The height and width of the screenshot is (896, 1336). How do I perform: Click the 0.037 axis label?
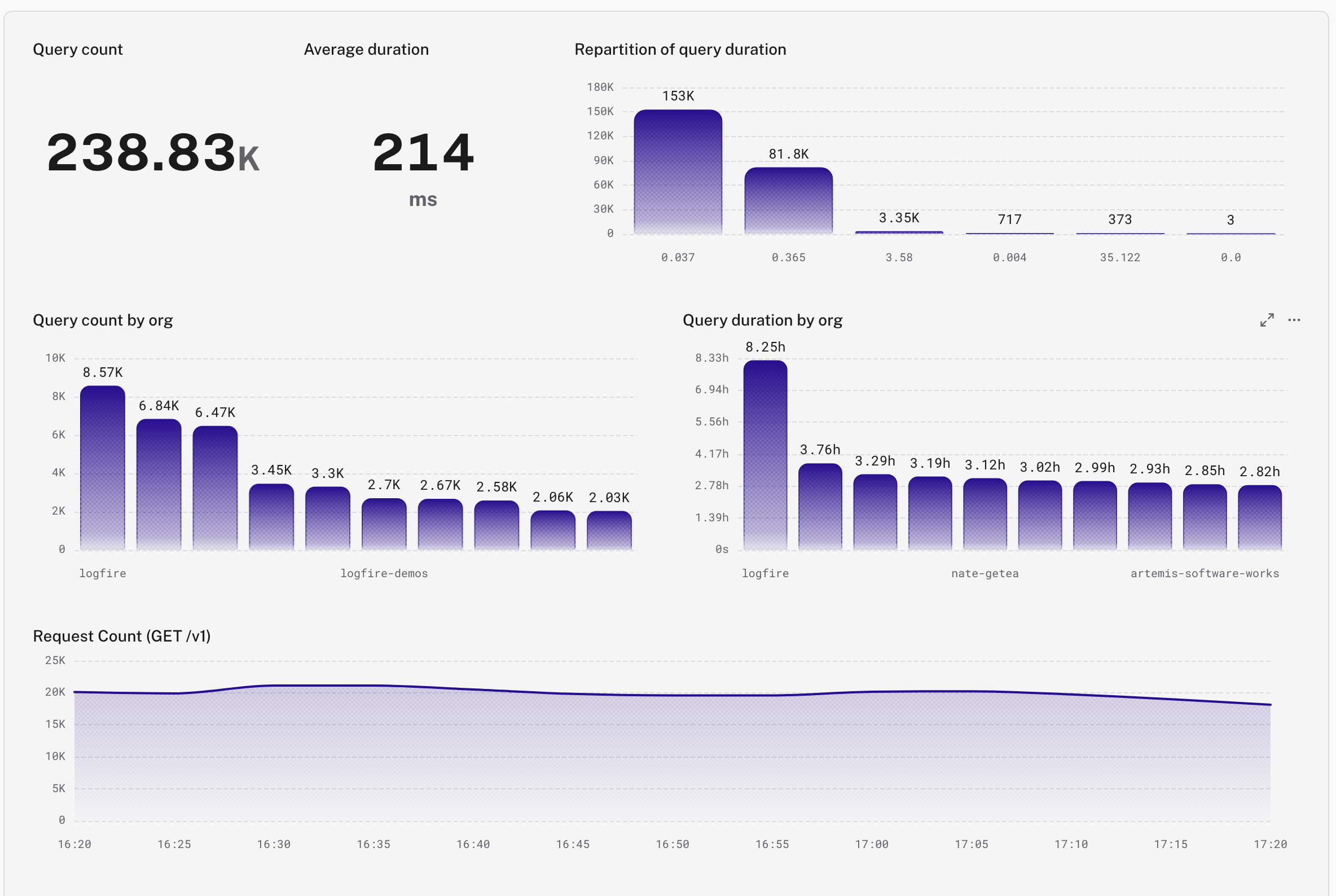678,258
